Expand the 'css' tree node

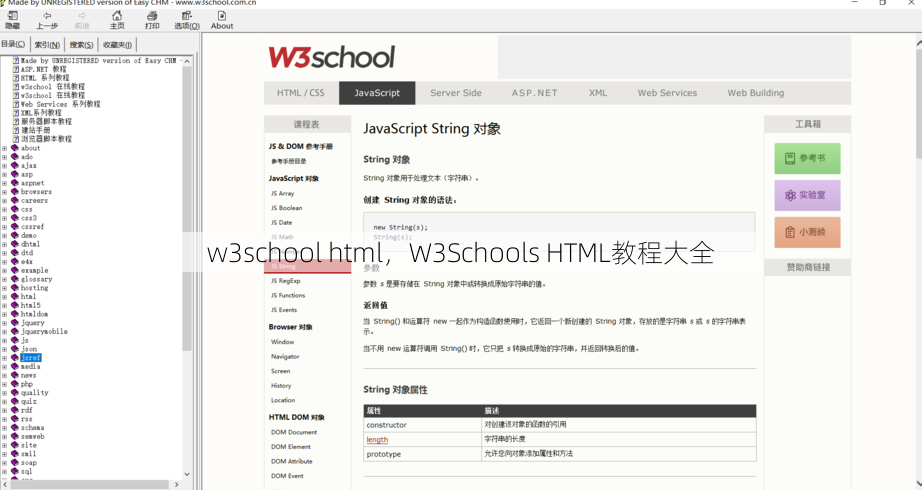pos(4,209)
